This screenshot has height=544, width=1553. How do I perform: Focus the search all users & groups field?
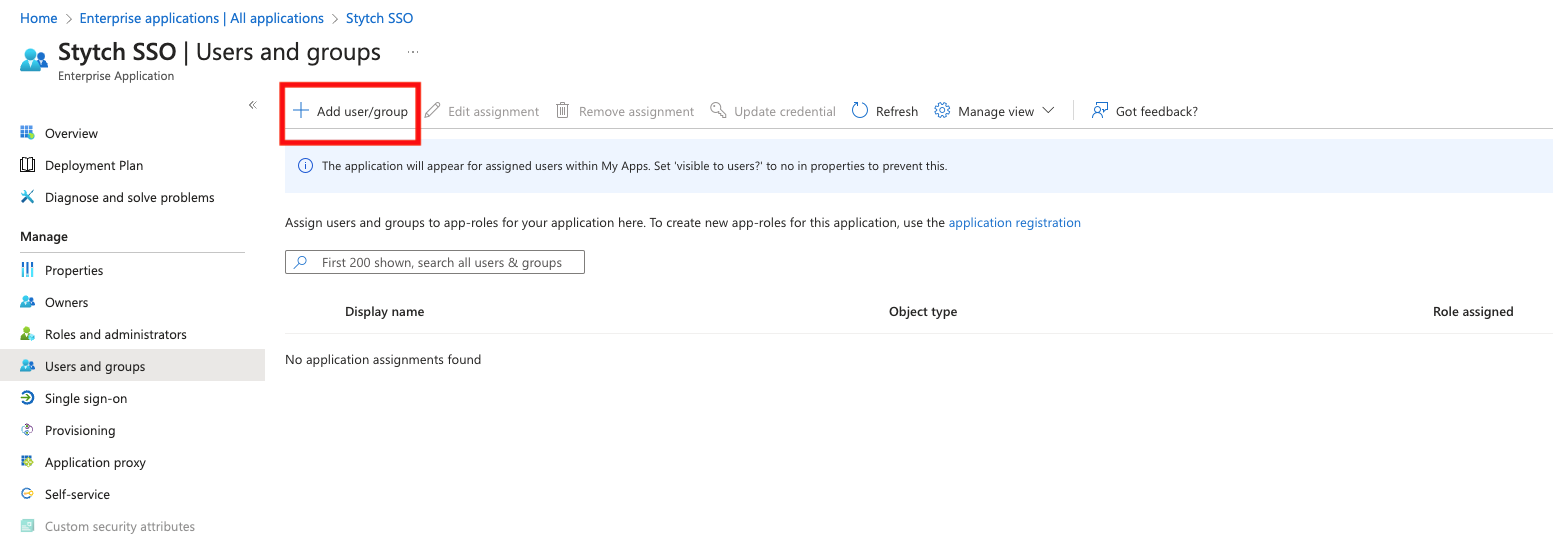pyautogui.click(x=435, y=262)
